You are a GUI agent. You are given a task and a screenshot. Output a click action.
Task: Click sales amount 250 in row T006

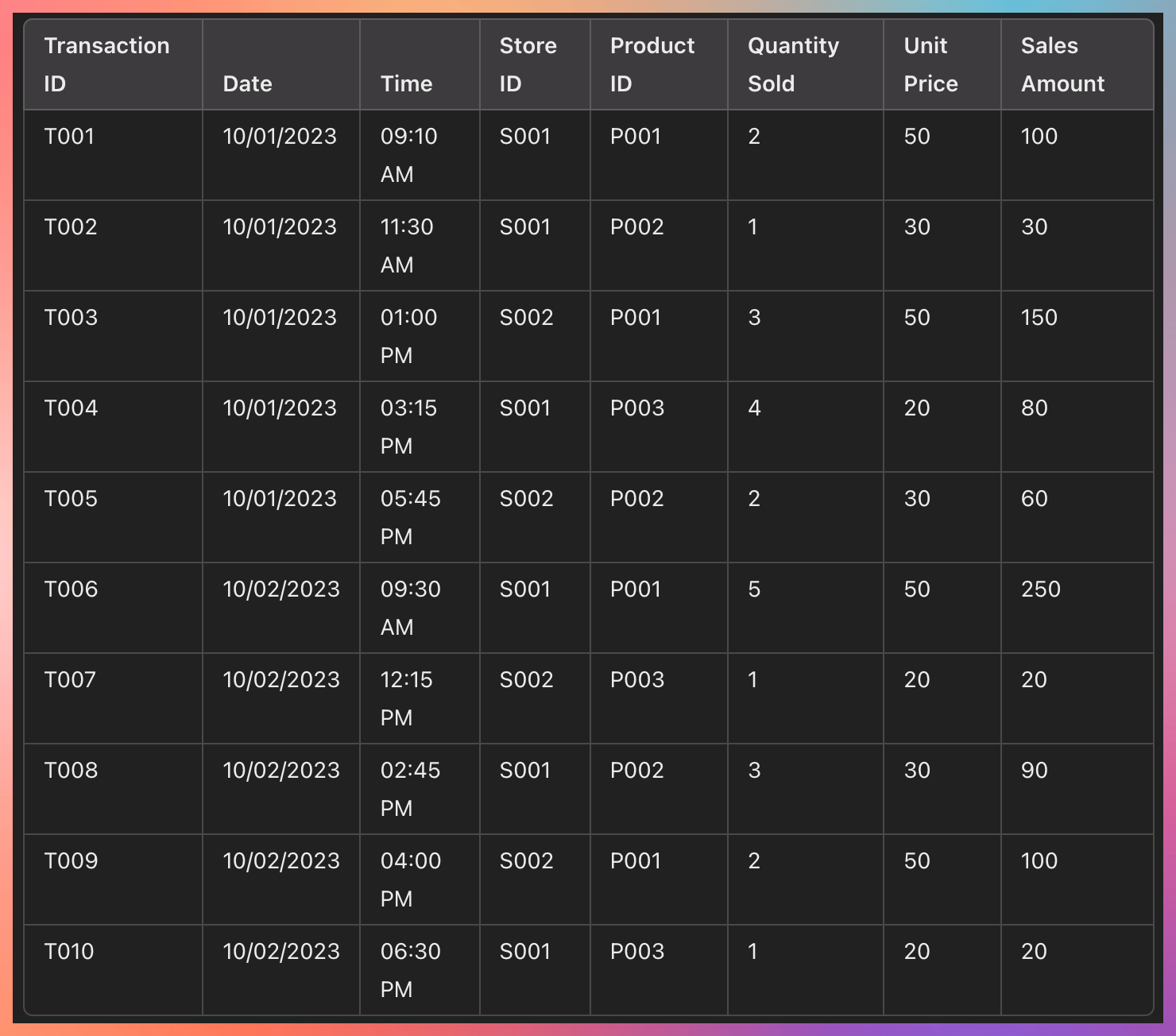click(1040, 590)
